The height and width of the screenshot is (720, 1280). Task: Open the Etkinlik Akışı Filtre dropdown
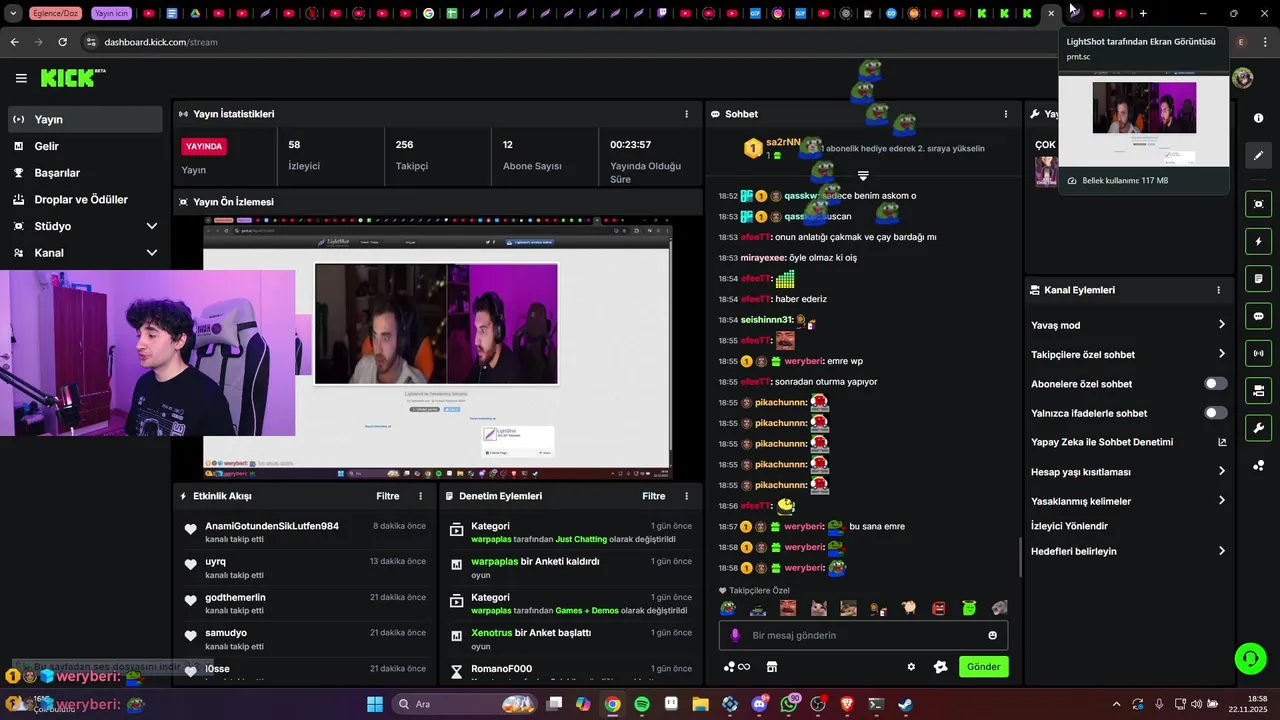click(387, 496)
